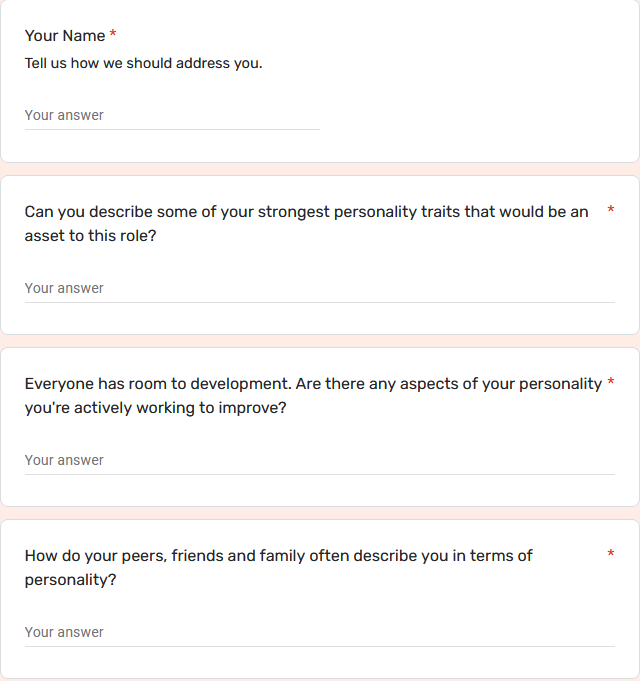Click the word 'personality?' ending the last question
640x681 pixels.
[70, 580]
